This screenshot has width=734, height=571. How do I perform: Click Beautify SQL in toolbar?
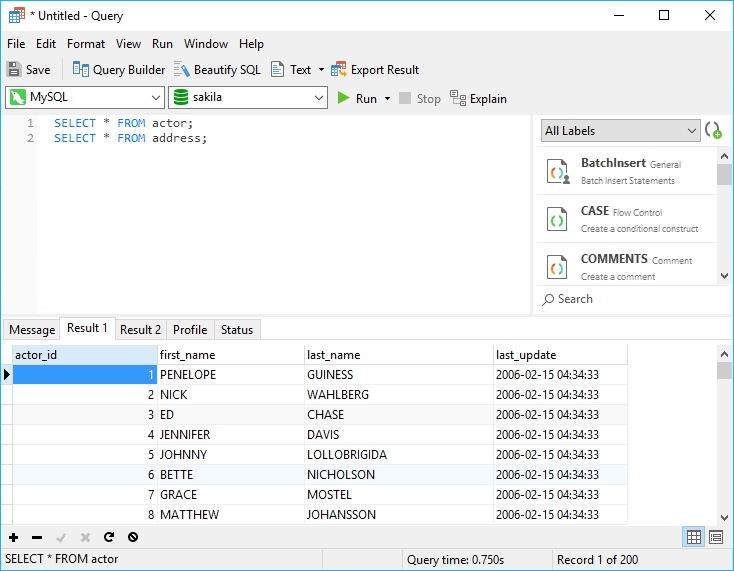coord(217,70)
